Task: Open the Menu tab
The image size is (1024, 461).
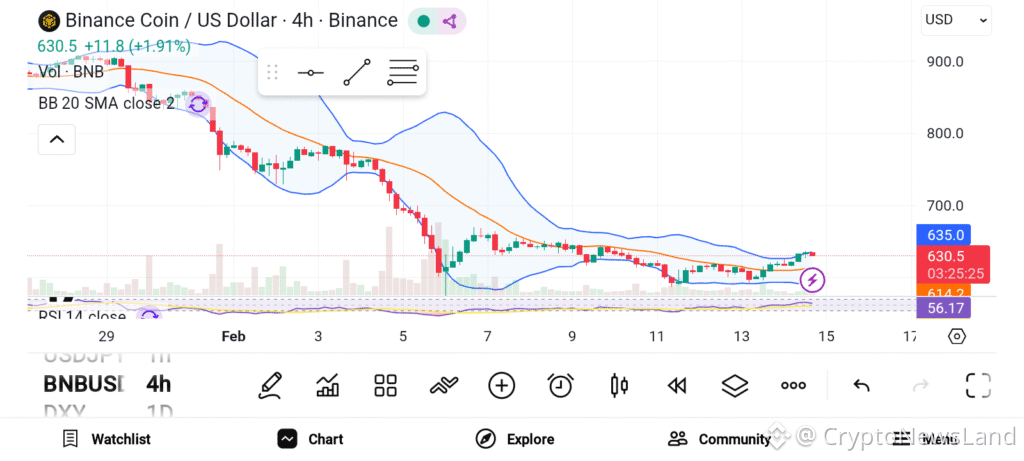Action: coord(925,439)
